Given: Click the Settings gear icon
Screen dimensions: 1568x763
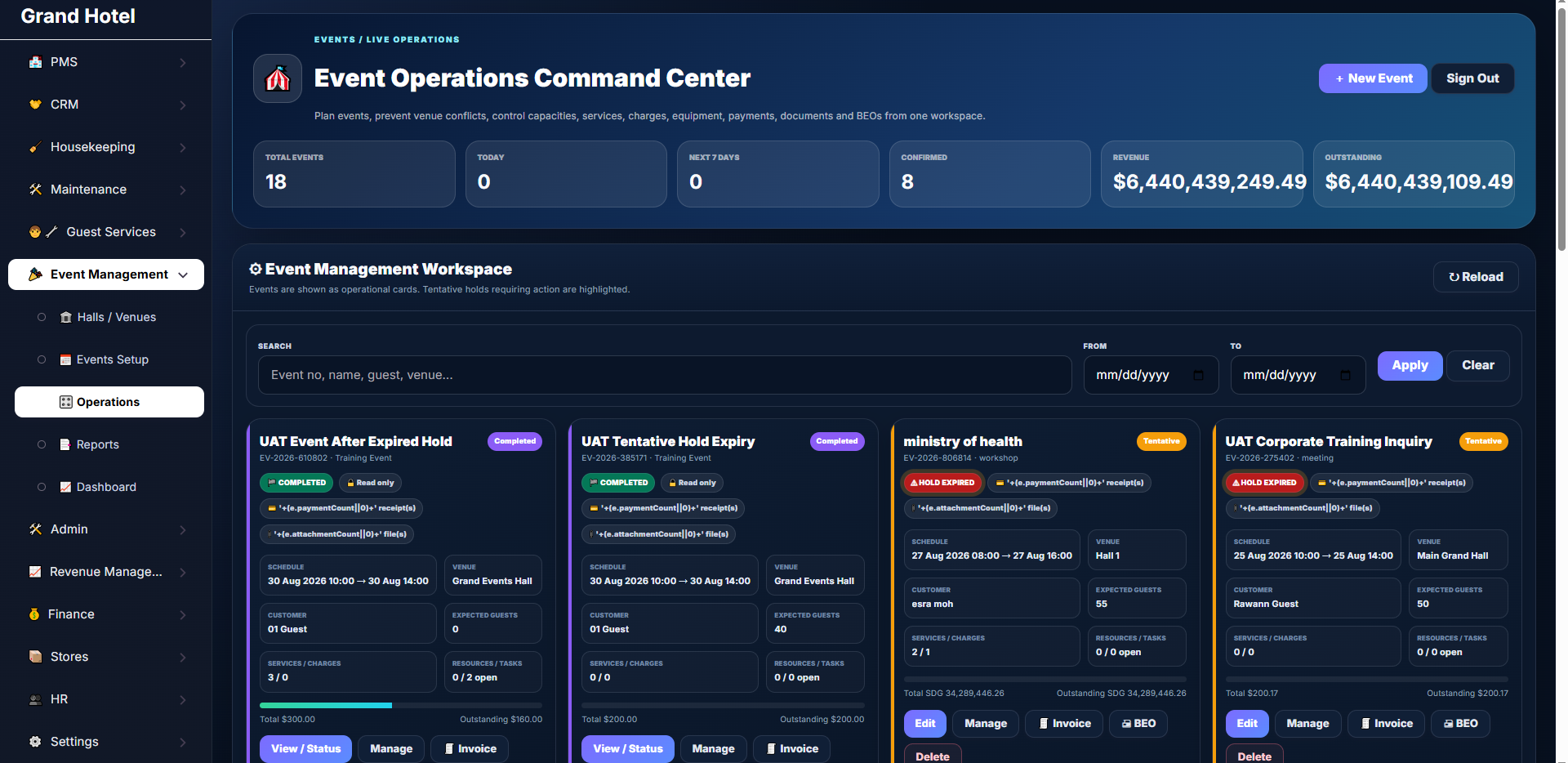Looking at the screenshot, I should [x=35, y=742].
